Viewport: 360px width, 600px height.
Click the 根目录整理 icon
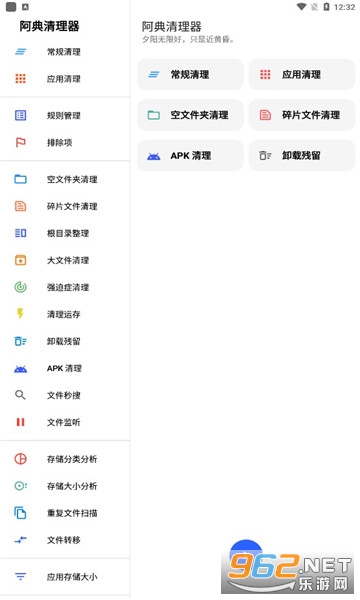[x=21, y=233]
